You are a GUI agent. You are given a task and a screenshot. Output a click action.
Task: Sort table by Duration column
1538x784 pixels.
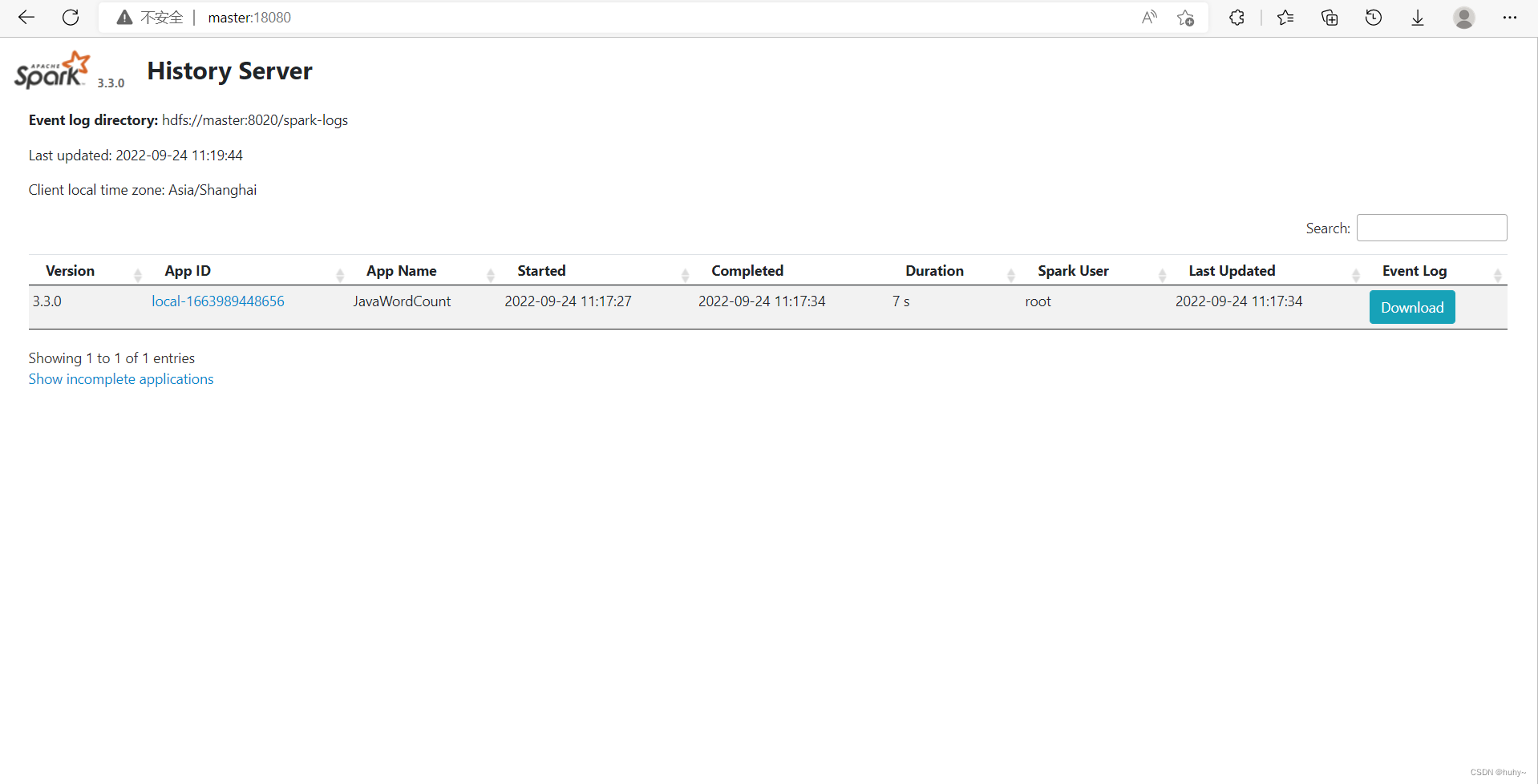click(934, 271)
